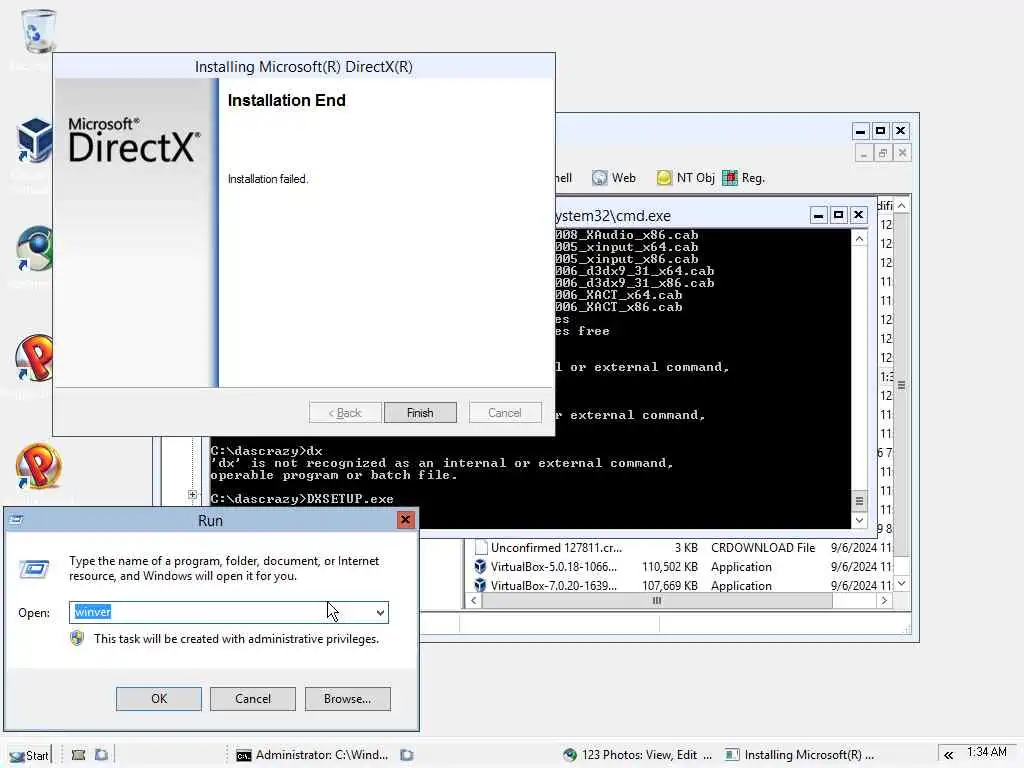
Task: Click the file list scroll-right arrow
Action: [x=884, y=601]
